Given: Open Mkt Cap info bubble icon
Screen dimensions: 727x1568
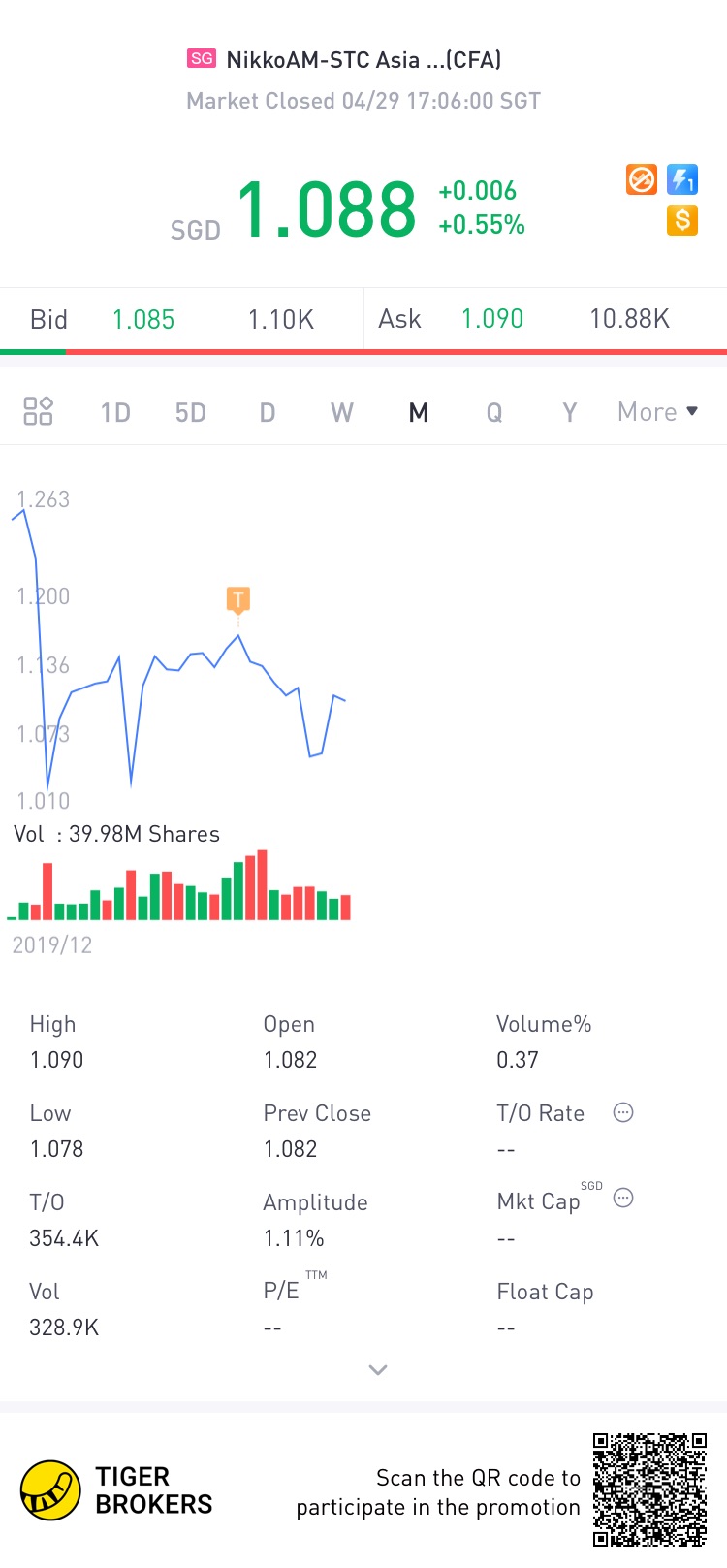Looking at the screenshot, I should point(623,1198).
